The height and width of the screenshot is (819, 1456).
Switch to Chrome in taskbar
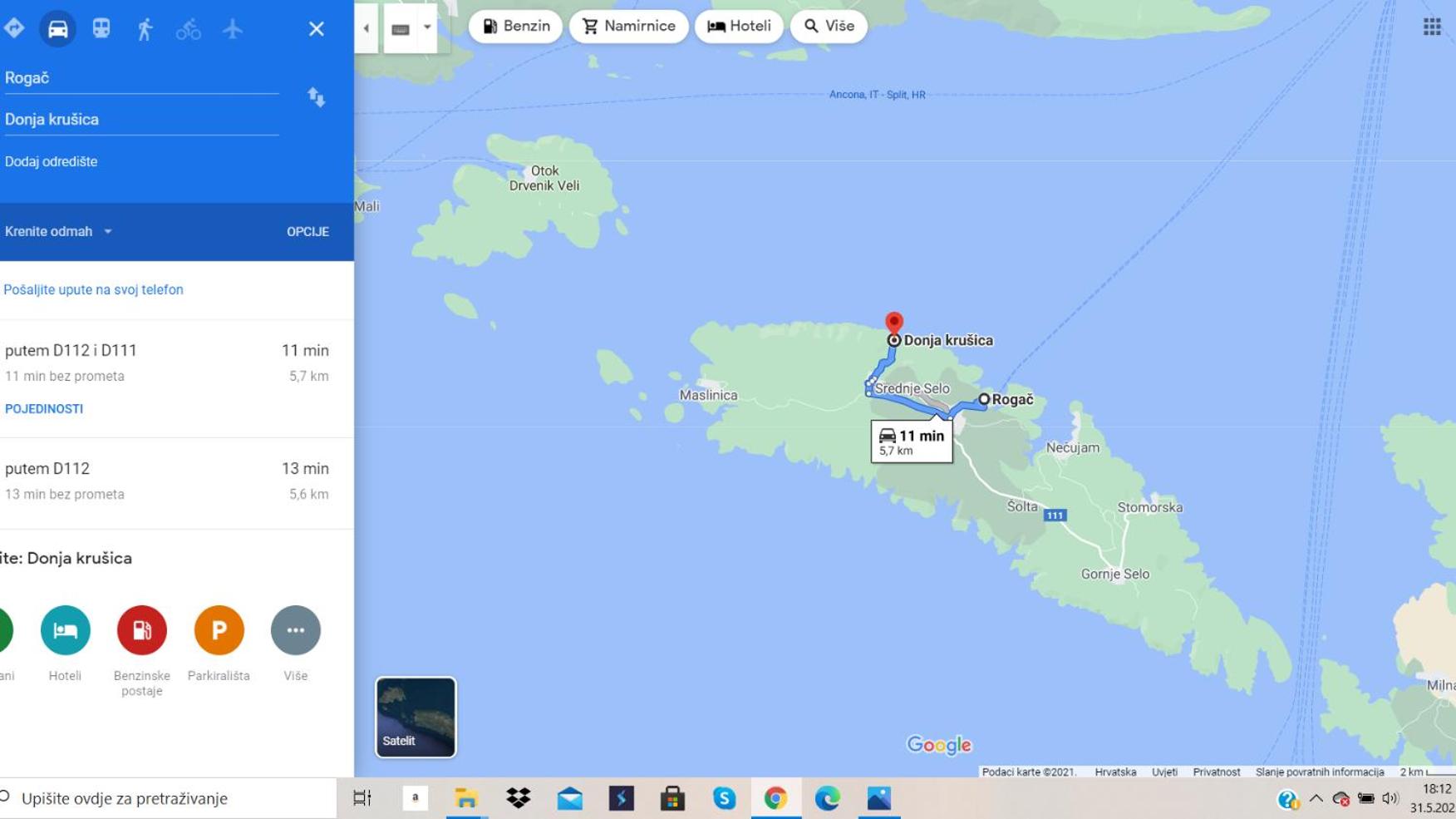pos(775,798)
